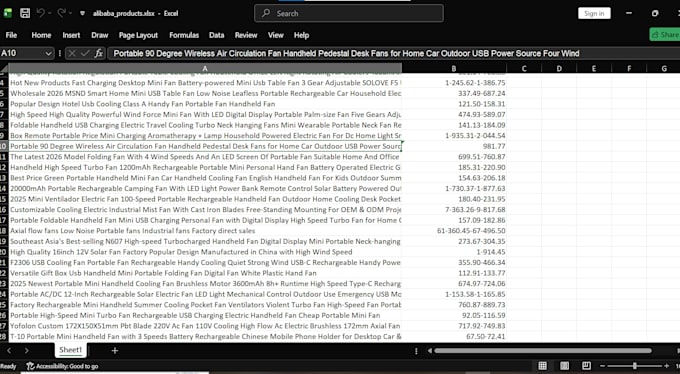Open the Insert Function fx dialog
The height and width of the screenshot is (374, 680).
pyautogui.click(x=98, y=53)
